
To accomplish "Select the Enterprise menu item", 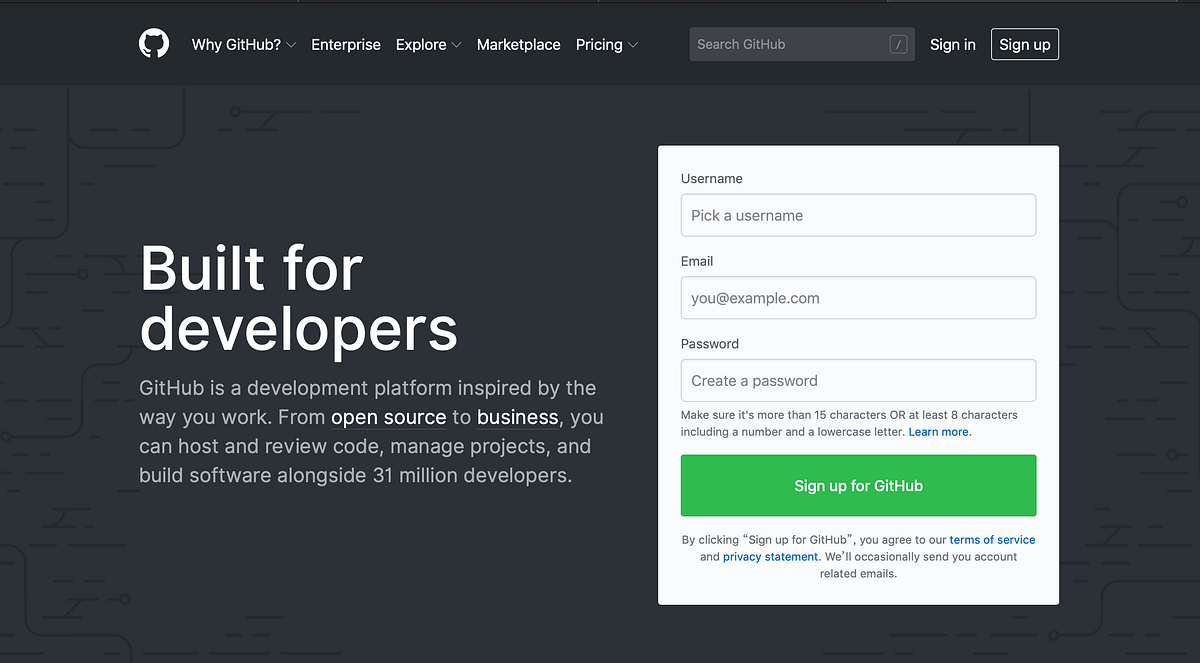I will coord(346,44).
